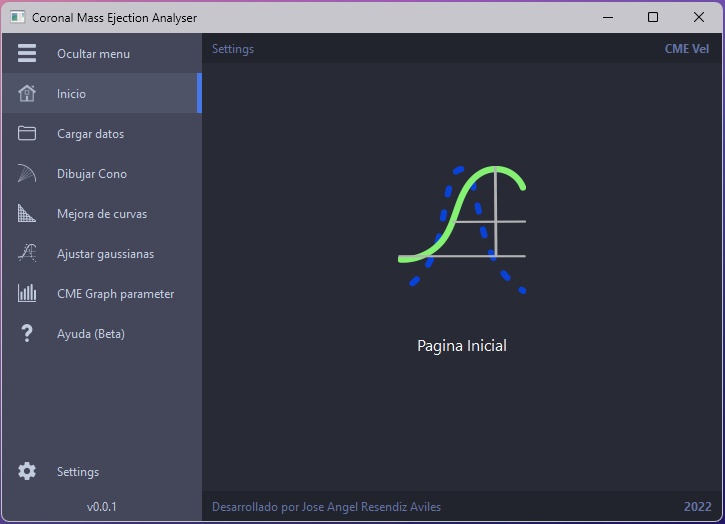
Task: Click the gaussian-fit icon in the sidebar
Action: click(27, 253)
